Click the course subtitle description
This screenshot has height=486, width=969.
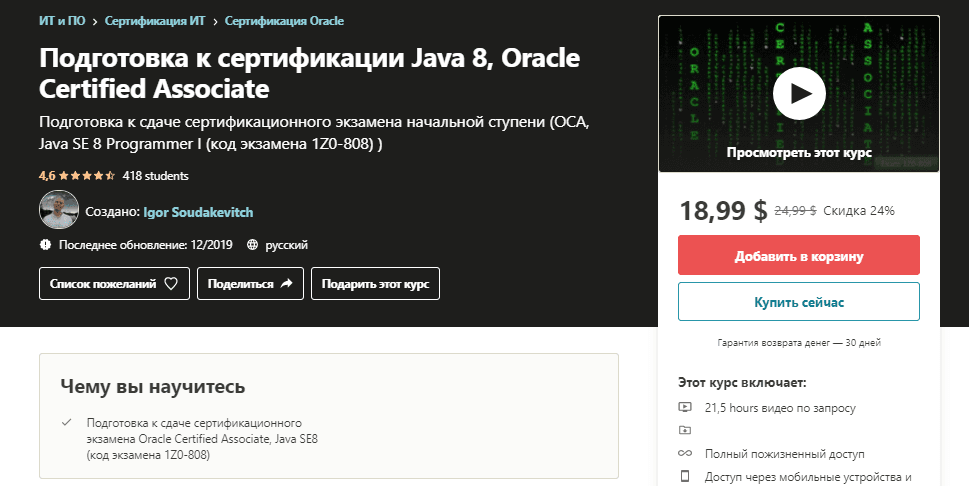coord(314,133)
